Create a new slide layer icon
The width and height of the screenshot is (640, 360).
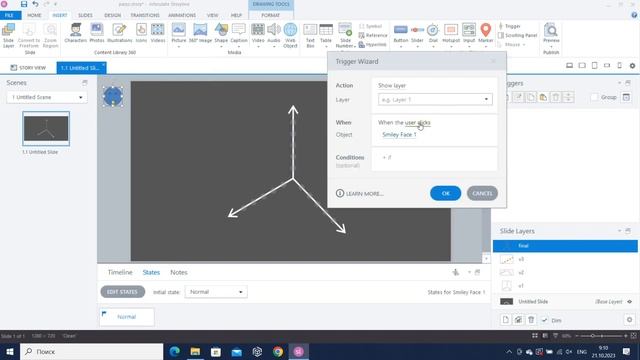[506, 320]
